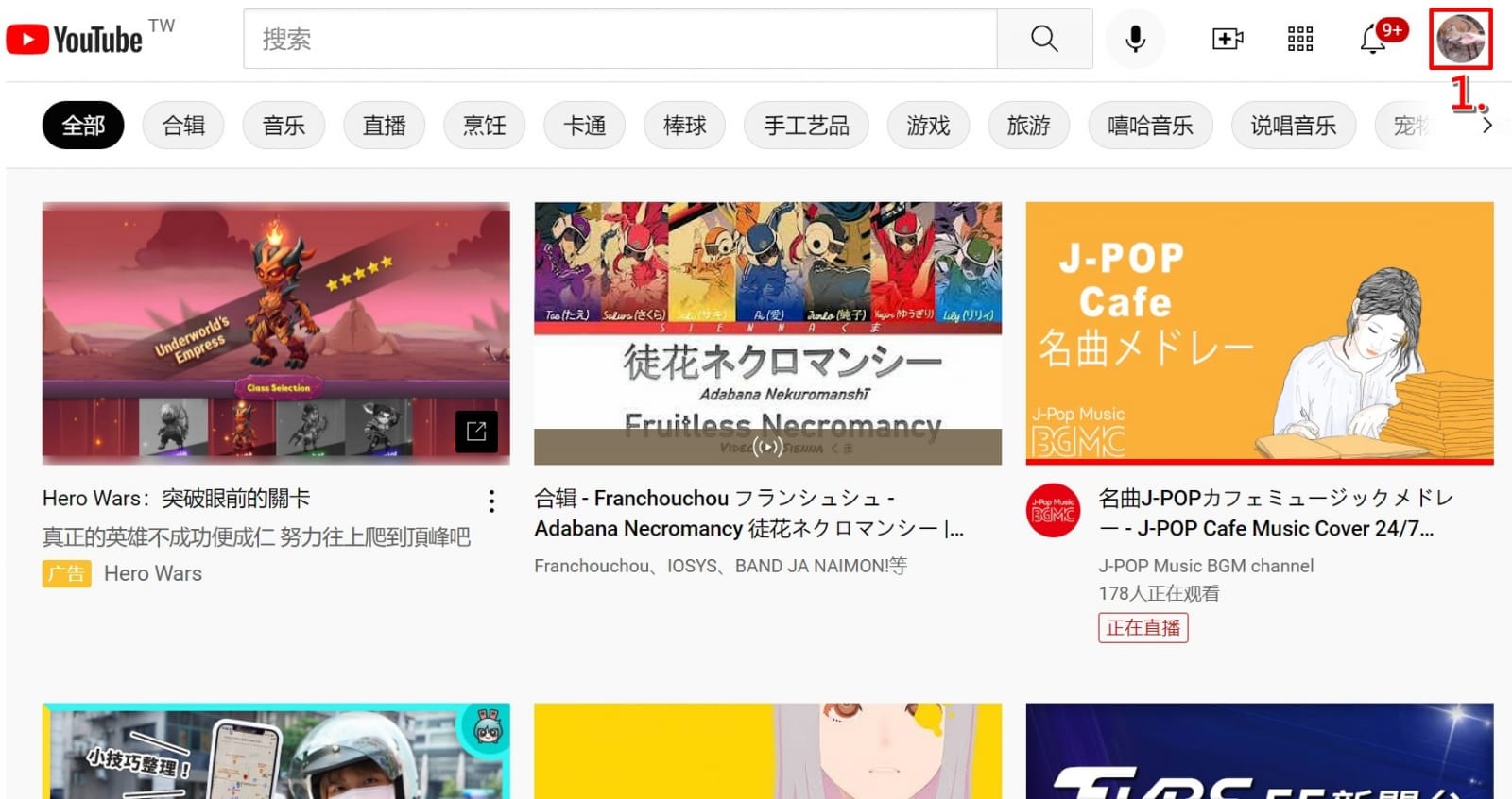
Task: Select the 烹饪 filter chip
Action: (484, 126)
